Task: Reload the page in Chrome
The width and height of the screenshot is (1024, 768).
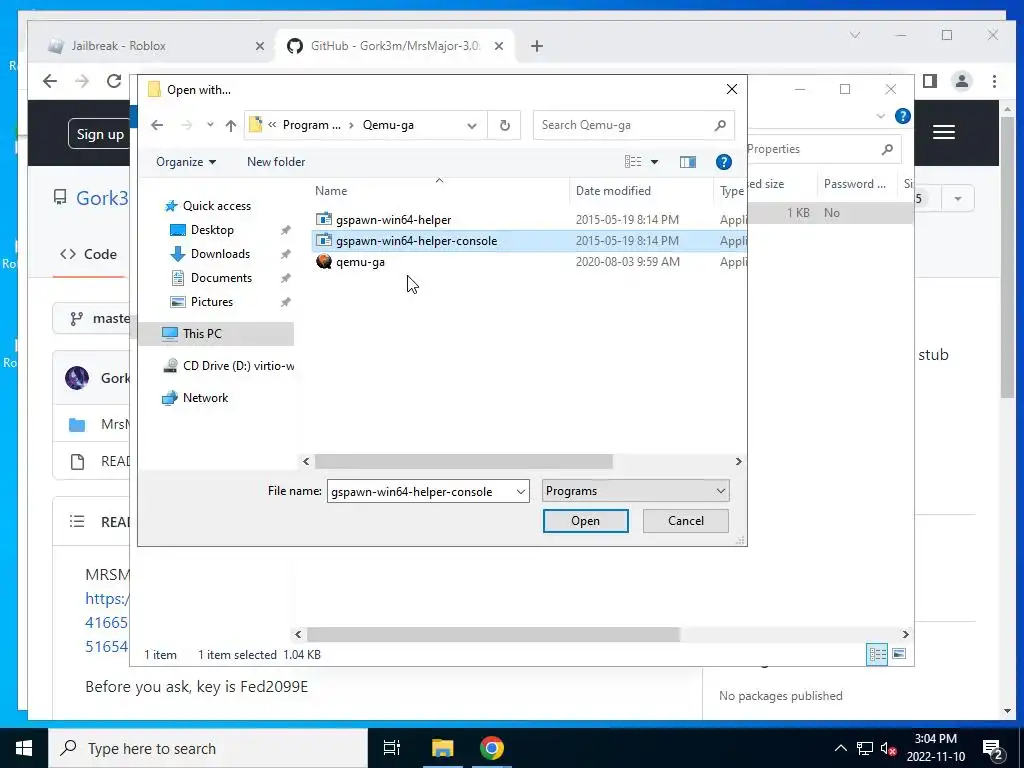Action: click(114, 81)
